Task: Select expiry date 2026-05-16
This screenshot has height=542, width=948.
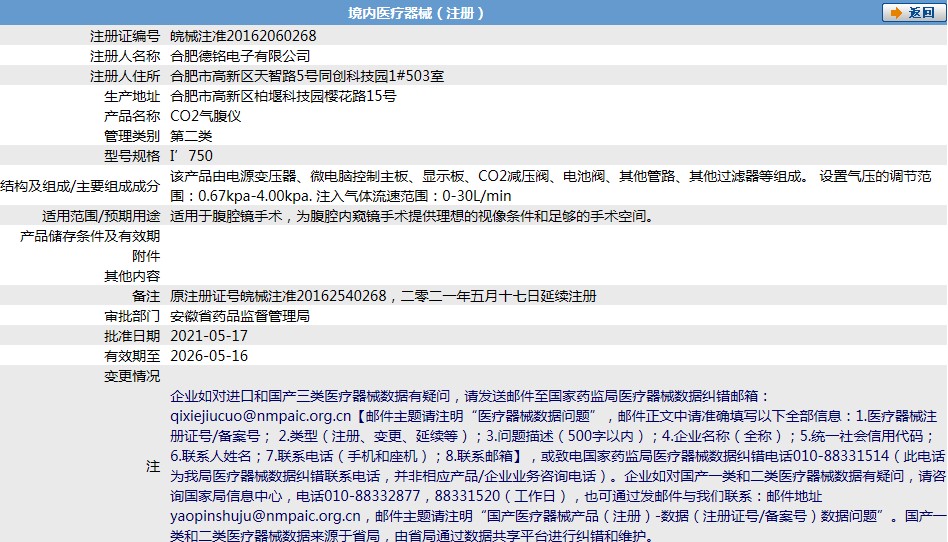Action: 209,356
